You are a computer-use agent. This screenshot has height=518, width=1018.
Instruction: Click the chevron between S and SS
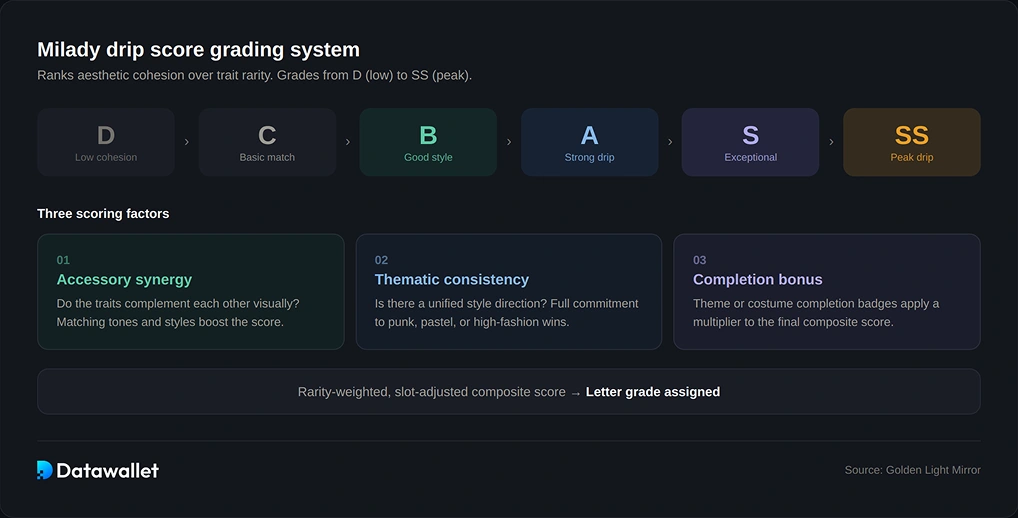coord(831,142)
